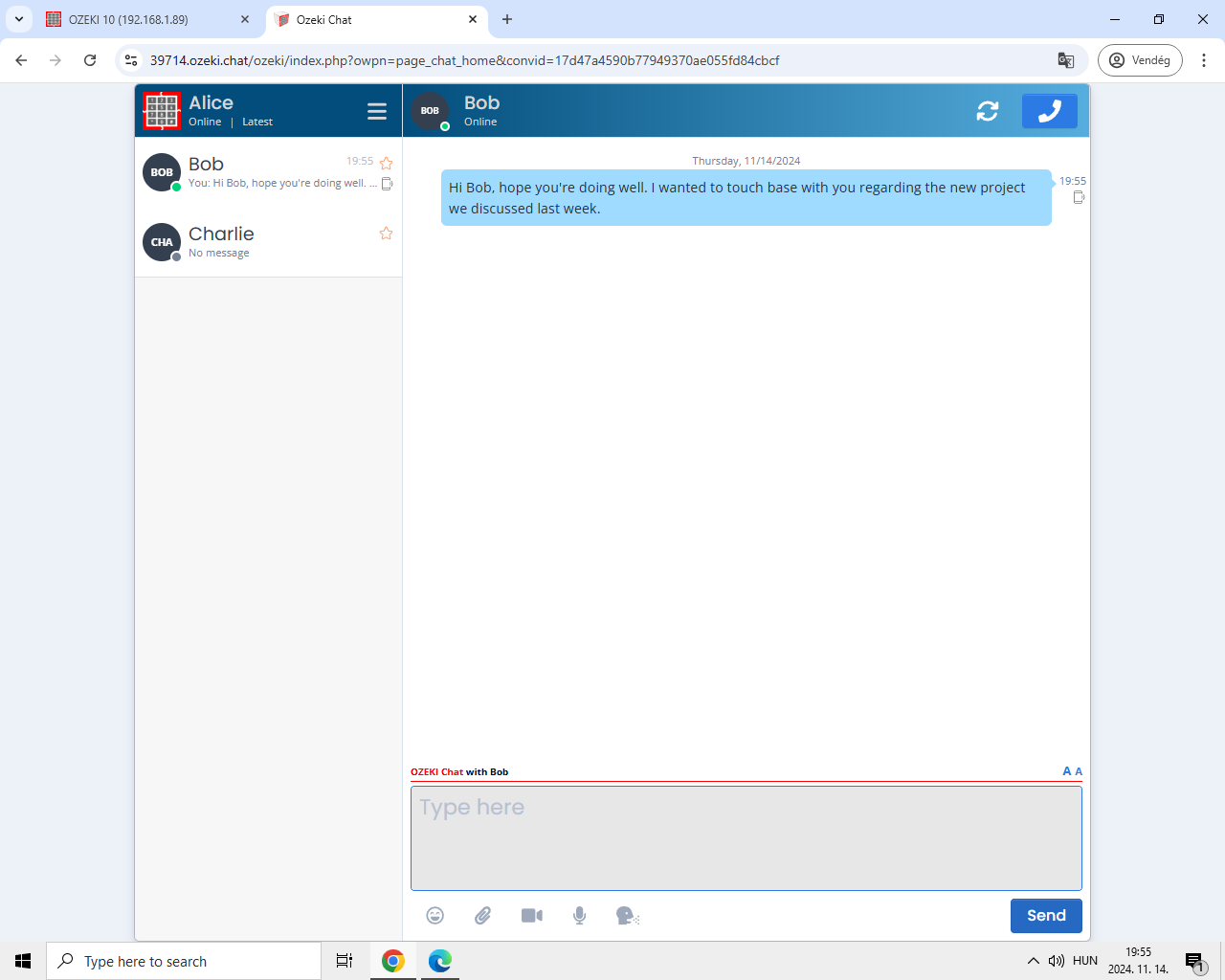The image size is (1225, 980).
Task: Open the Vendég profile button
Action: (1140, 60)
